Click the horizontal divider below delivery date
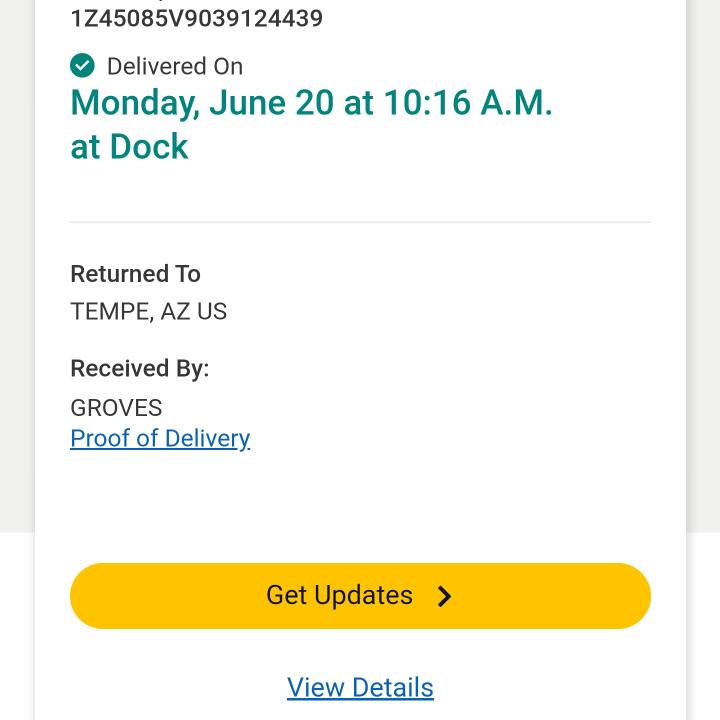Screen dimensions: 720x720 [x=360, y=222]
